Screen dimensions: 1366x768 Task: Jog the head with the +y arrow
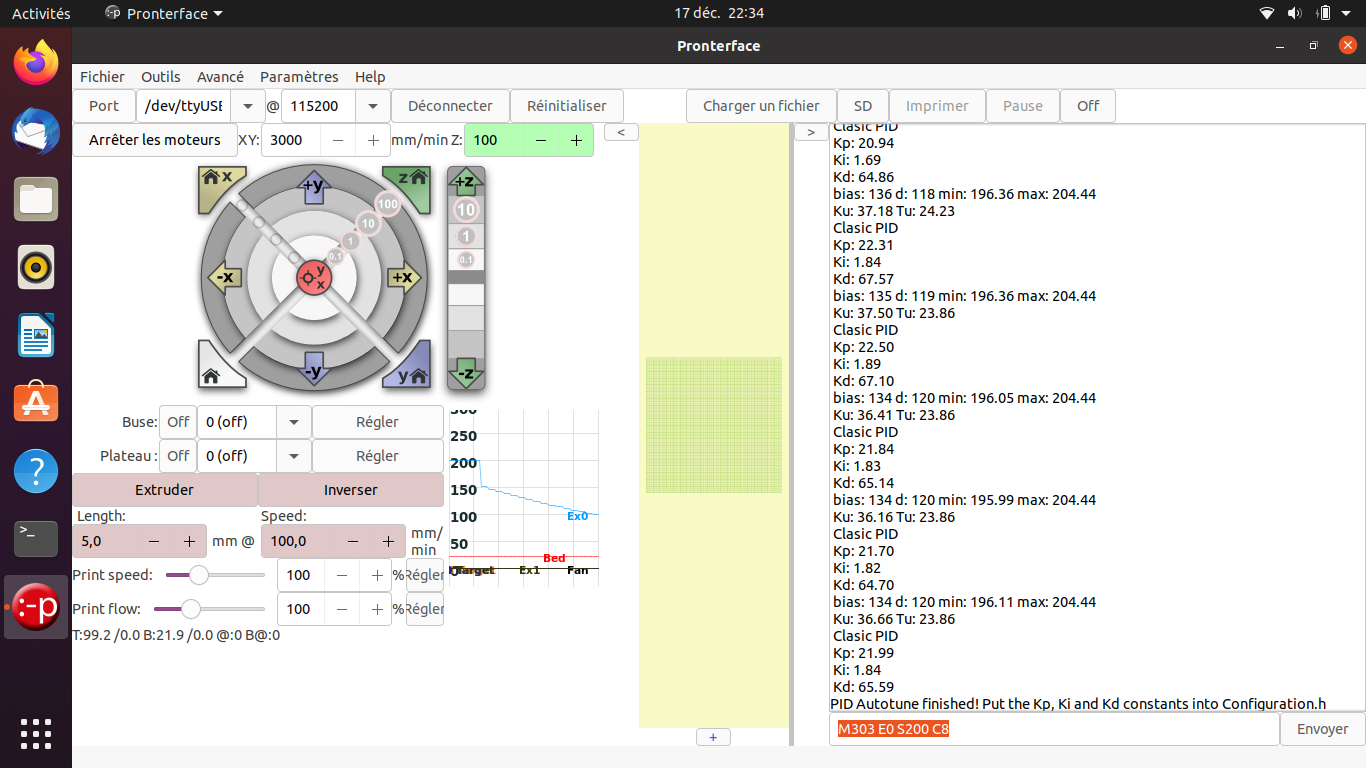click(x=313, y=186)
